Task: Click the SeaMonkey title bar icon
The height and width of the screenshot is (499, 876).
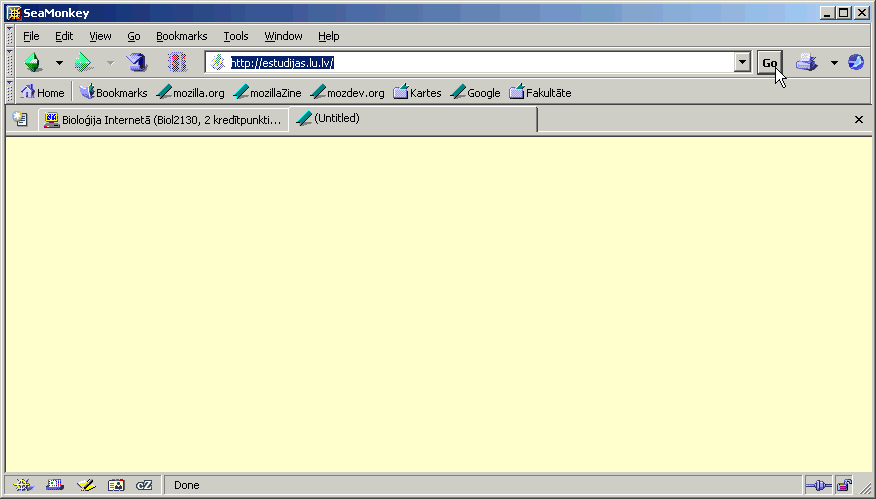Action: [x=14, y=13]
